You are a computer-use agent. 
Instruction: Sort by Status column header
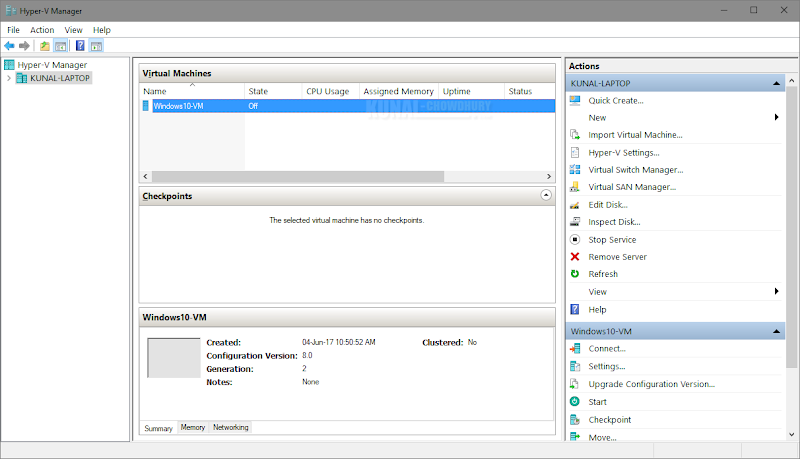pyautogui.click(x=530, y=91)
